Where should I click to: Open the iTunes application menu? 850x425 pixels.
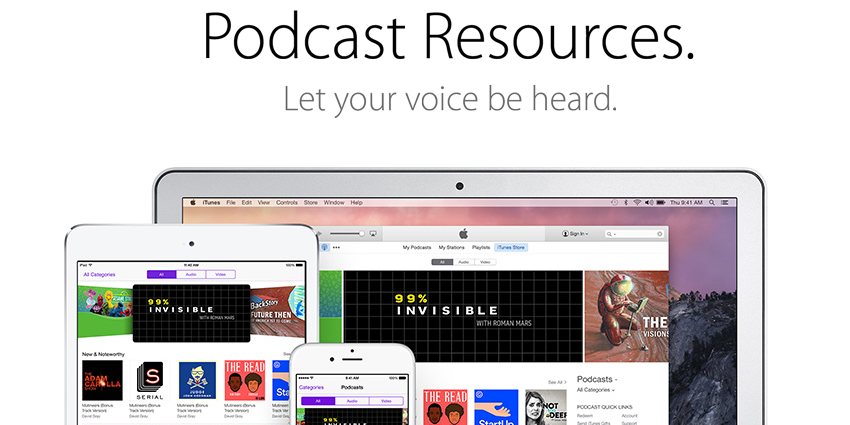211,203
